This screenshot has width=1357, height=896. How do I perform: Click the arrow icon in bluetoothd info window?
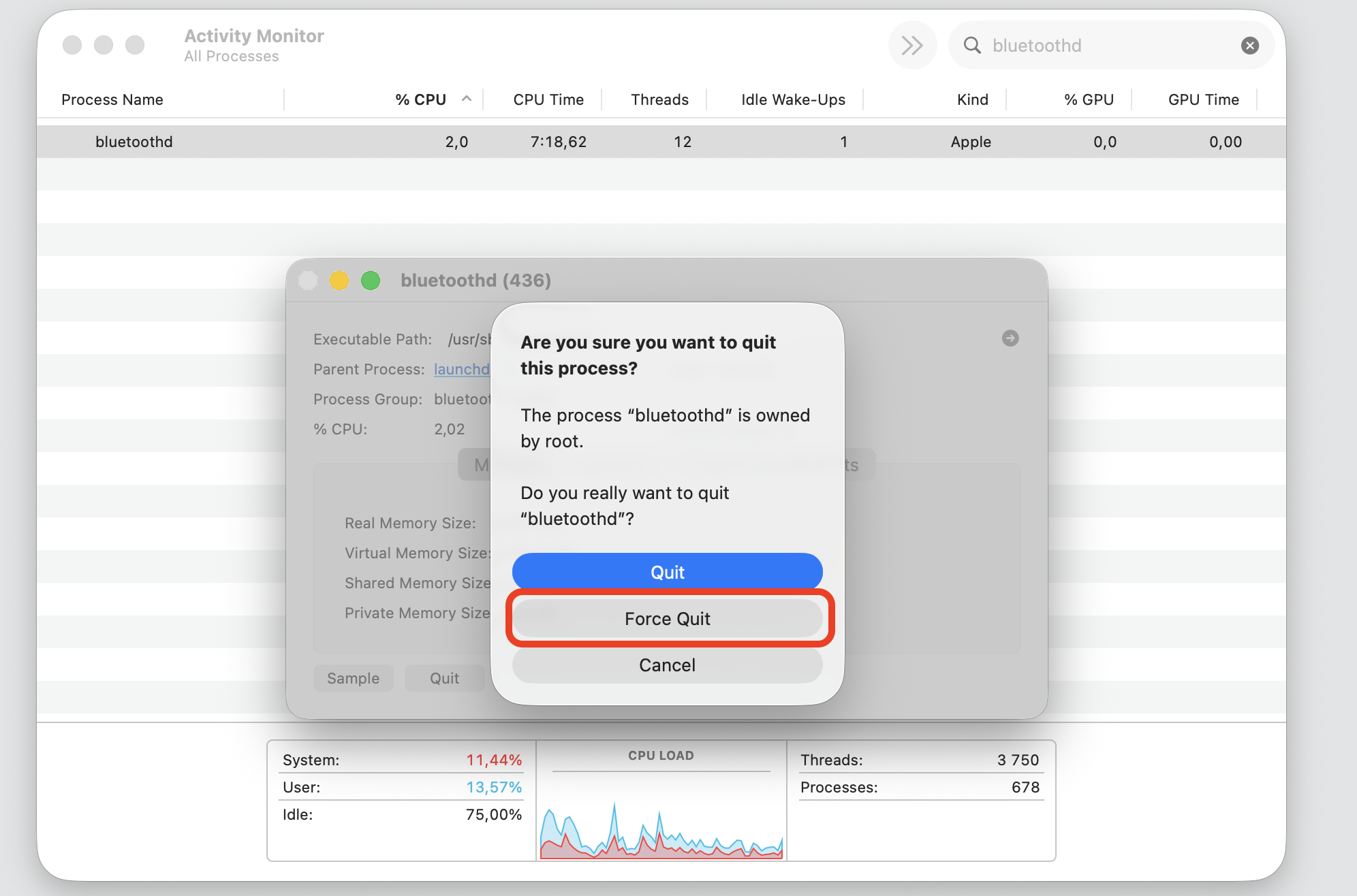[1010, 338]
